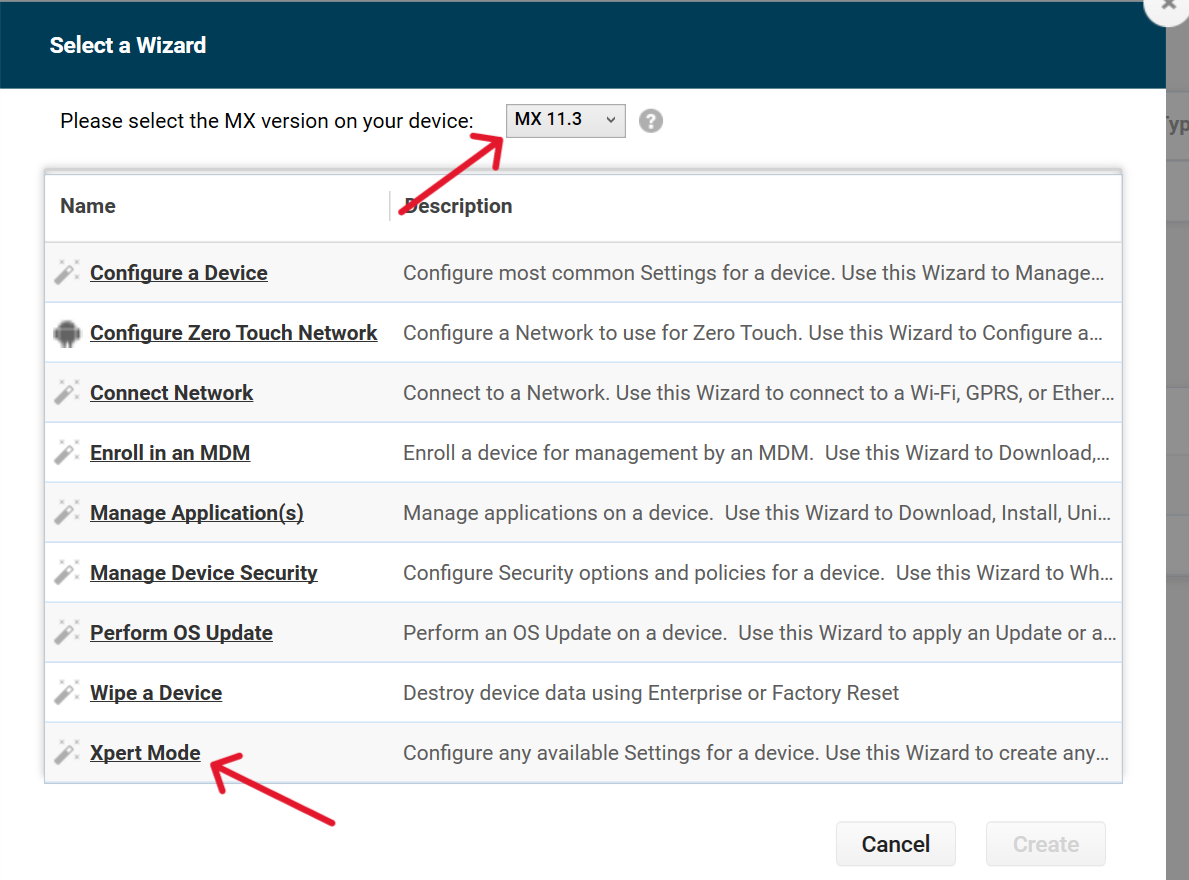1189x880 pixels.
Task: Select the Wipe a Device wizard
Action: (x=156, y=693)
